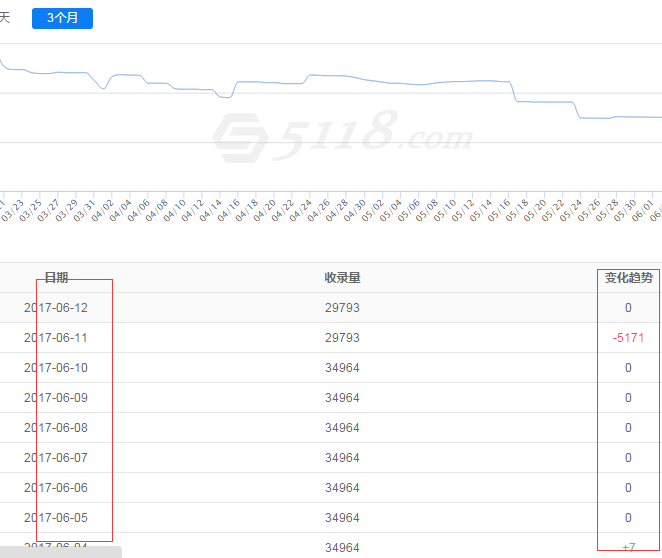662x558 pixels.
Task: Select the 2017-06-08 date cell
Action: coord(56,428)
